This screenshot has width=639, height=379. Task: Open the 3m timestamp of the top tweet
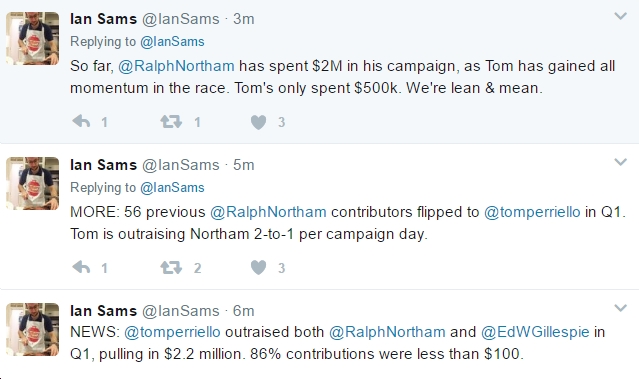pos(244,19)
